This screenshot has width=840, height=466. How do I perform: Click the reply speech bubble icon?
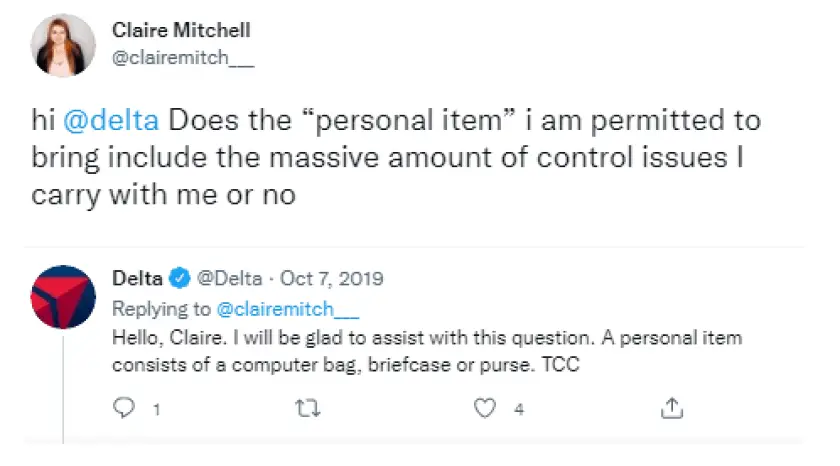(x=124, y=408)
